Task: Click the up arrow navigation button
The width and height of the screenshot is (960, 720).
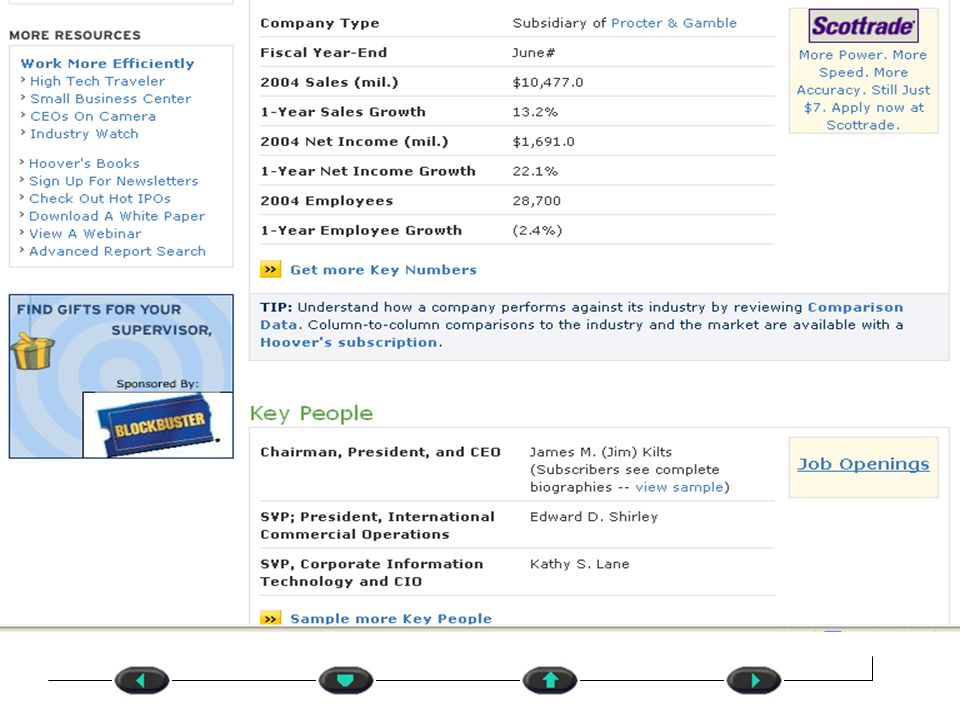Action: tap(550, 680)
